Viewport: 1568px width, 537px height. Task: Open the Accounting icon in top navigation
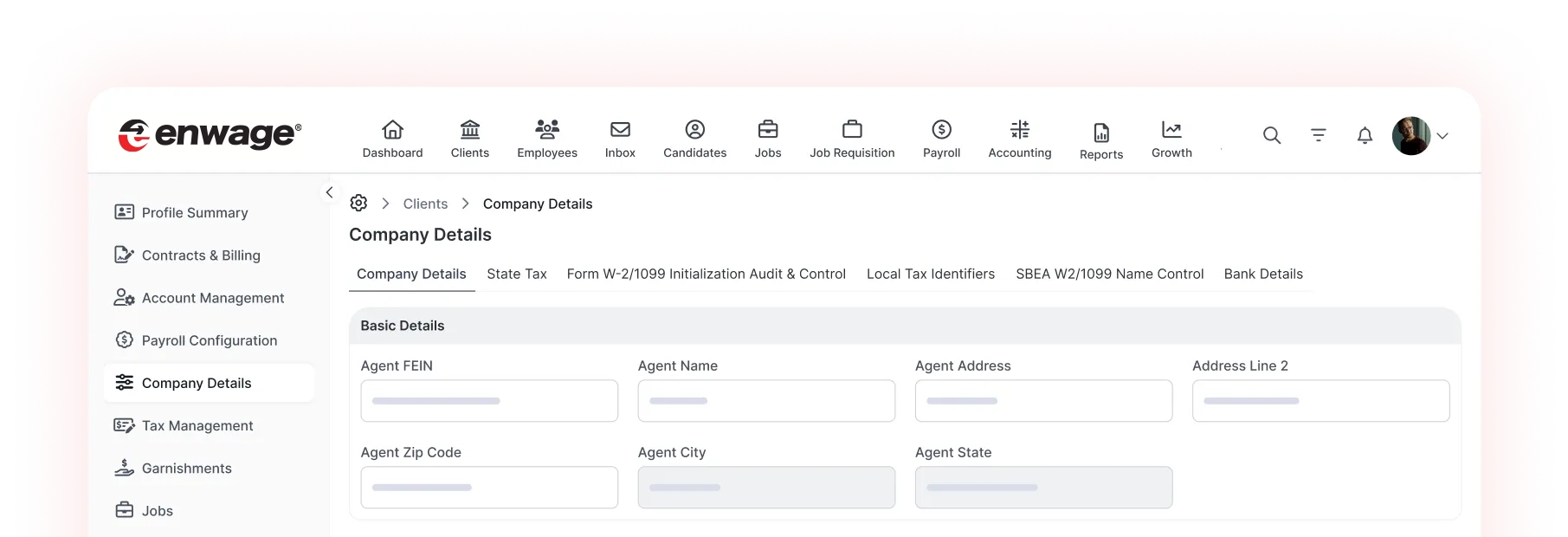coord(1019,130)
